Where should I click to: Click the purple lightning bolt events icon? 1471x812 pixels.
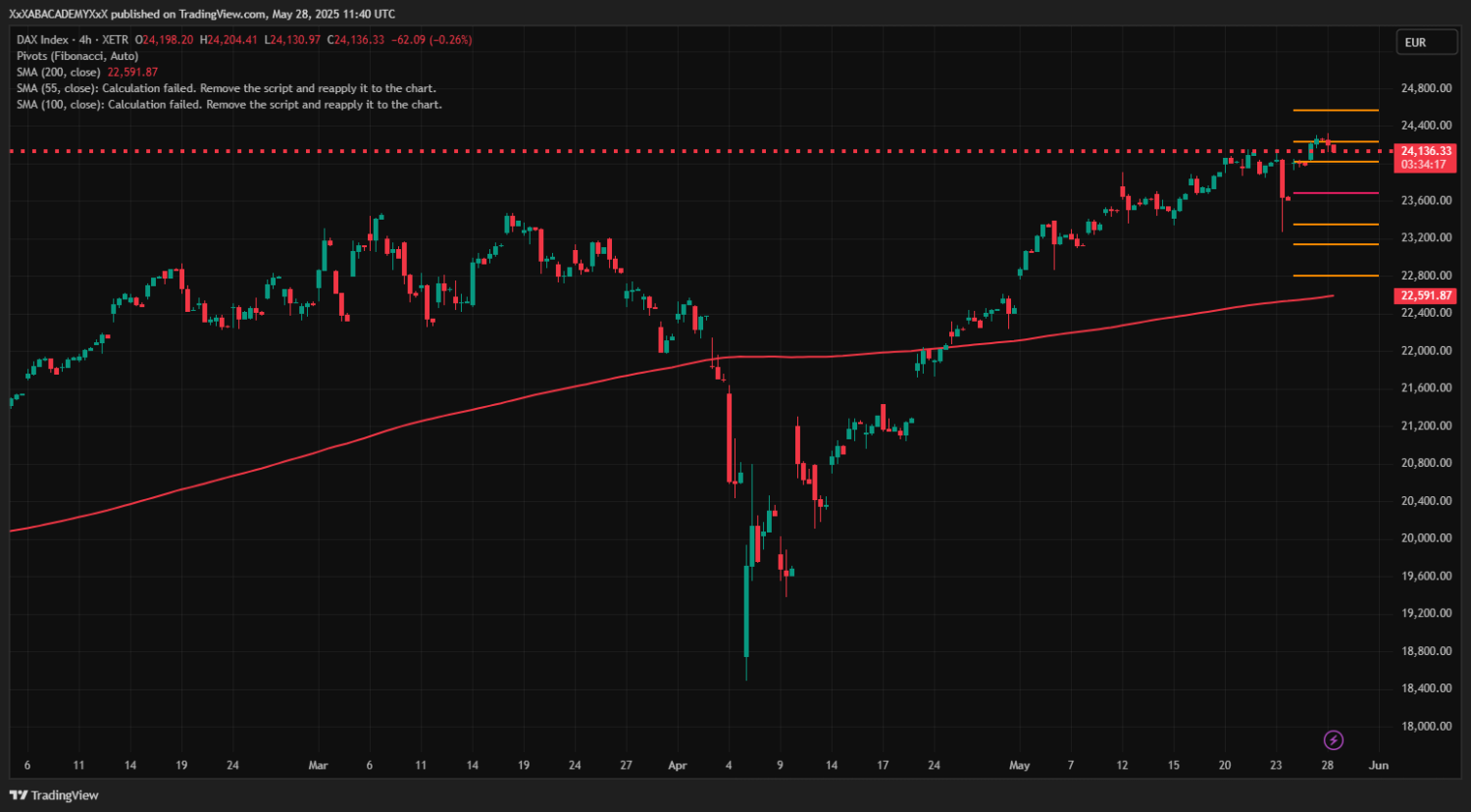(1333, 740)
